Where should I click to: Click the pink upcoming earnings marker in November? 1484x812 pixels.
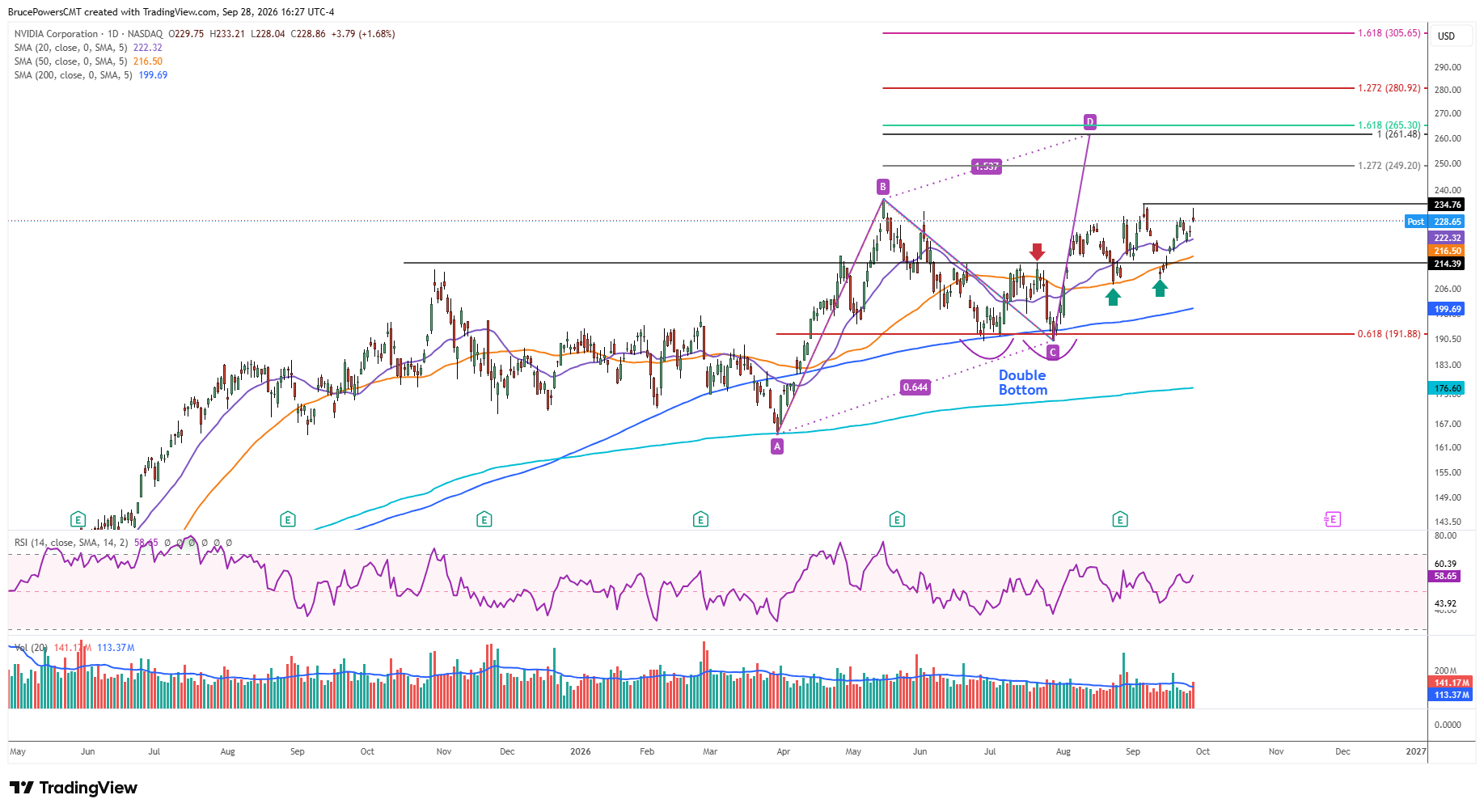(1332, 519)
